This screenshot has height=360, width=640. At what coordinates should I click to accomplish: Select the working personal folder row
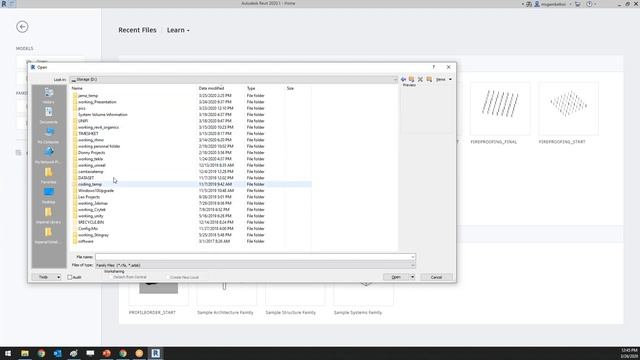click(x=99, y=146)
